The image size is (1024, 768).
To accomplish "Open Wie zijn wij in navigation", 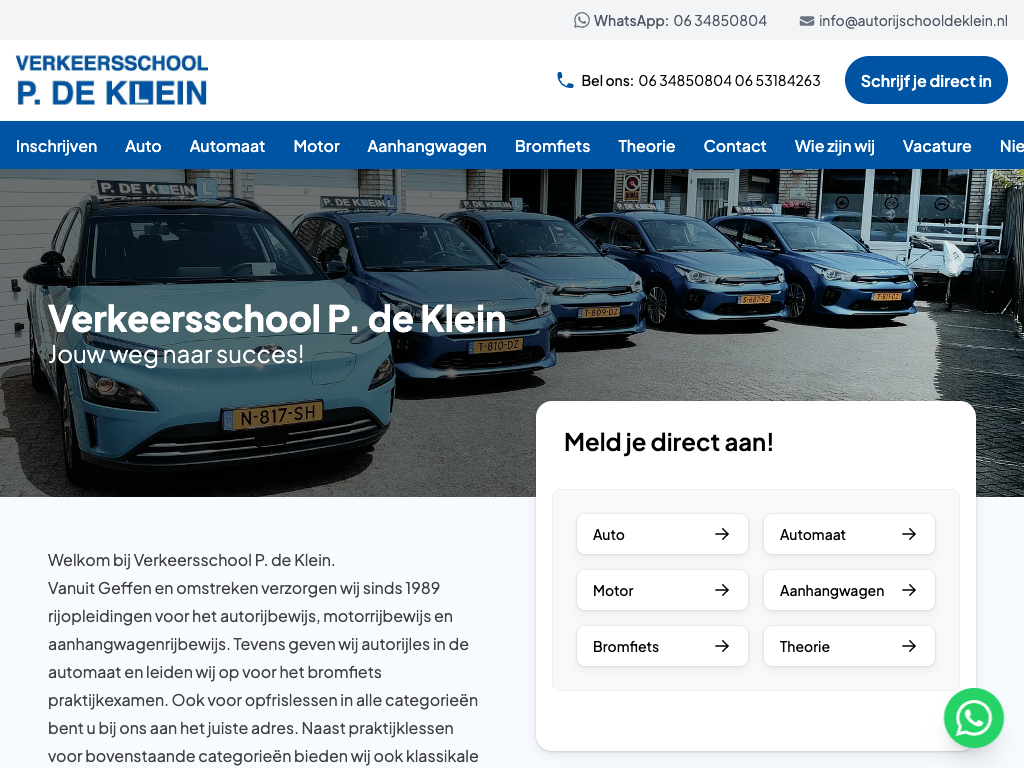I will tap(834, 146).
